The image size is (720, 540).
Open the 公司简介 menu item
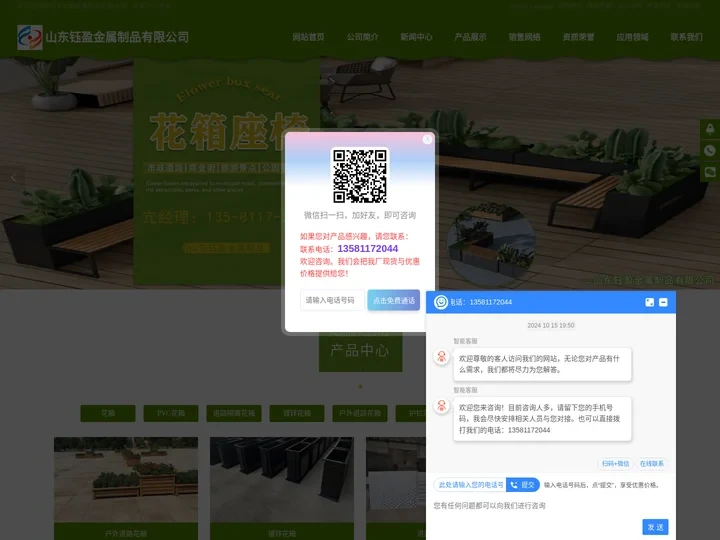click(363, 37)
